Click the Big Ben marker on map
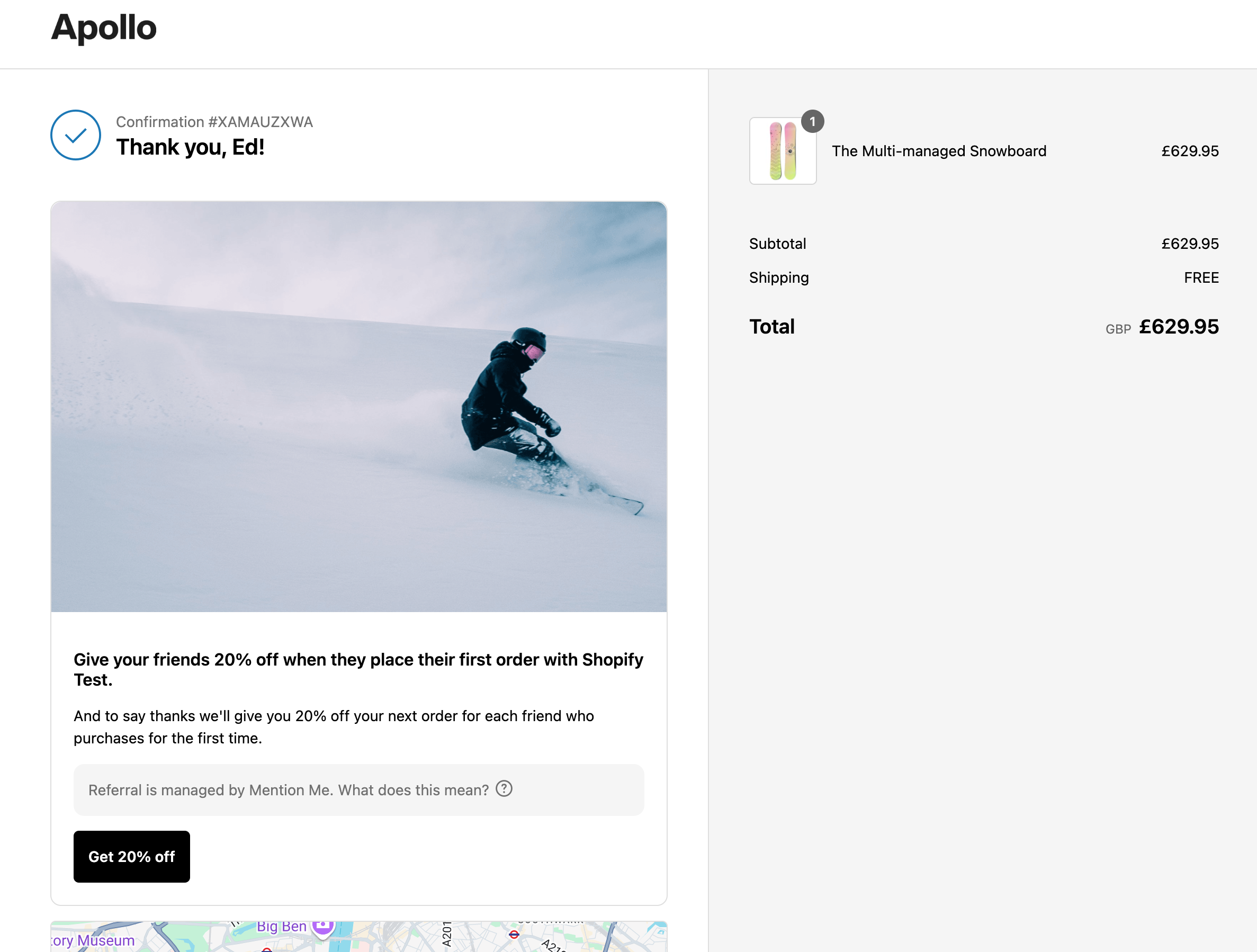1257x952 pixels. (323, 929)
